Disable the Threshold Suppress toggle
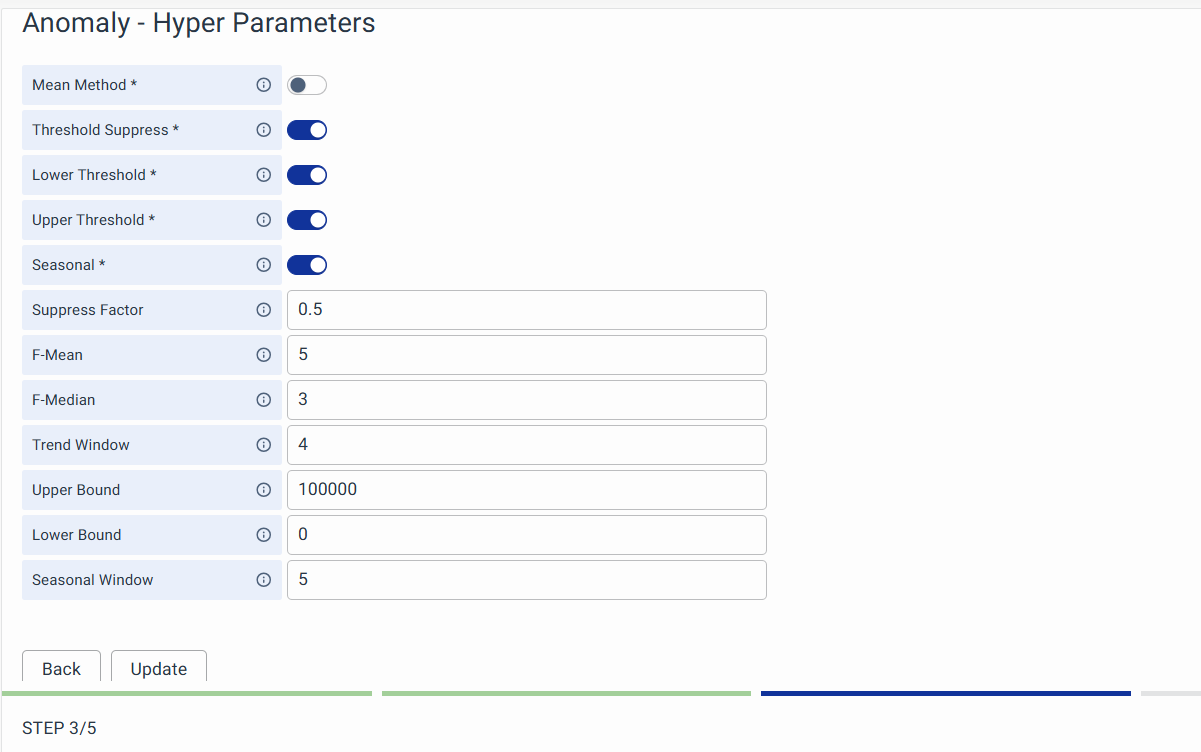1201x752 pixels. pyautogui.click(x=307, y=130)
